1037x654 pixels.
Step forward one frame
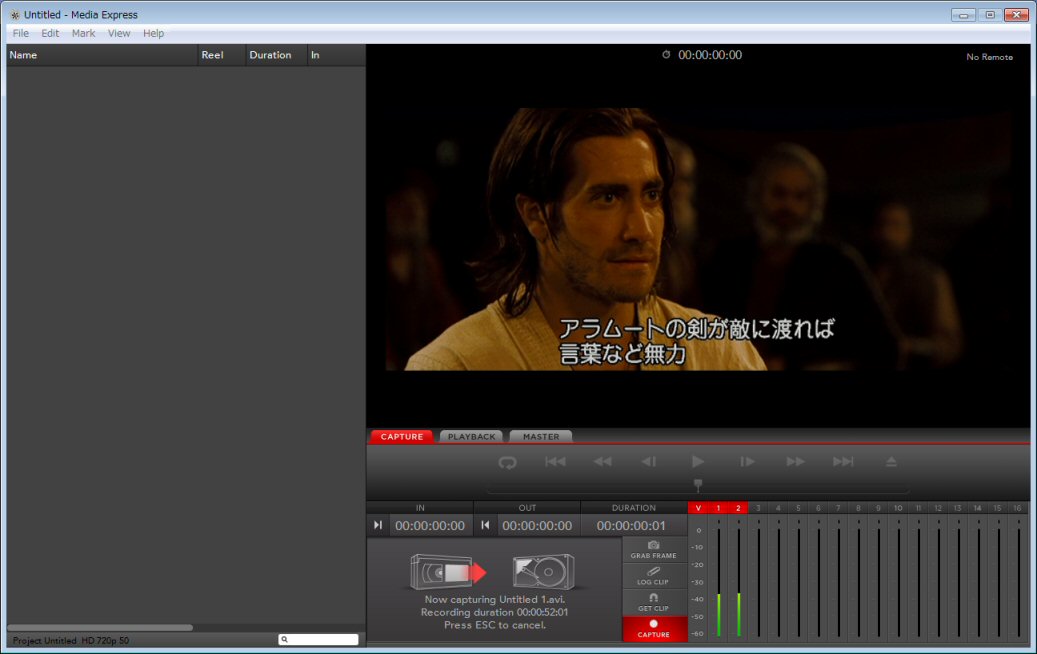747,462
